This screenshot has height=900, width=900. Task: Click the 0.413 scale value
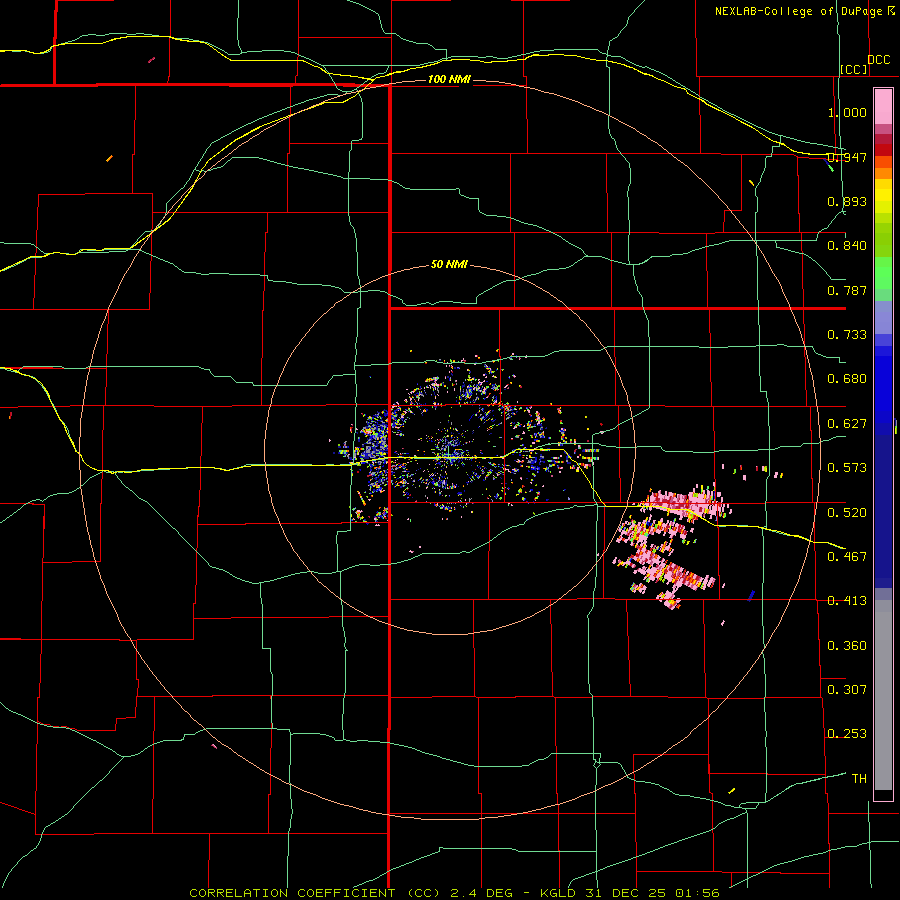point(847,601)
